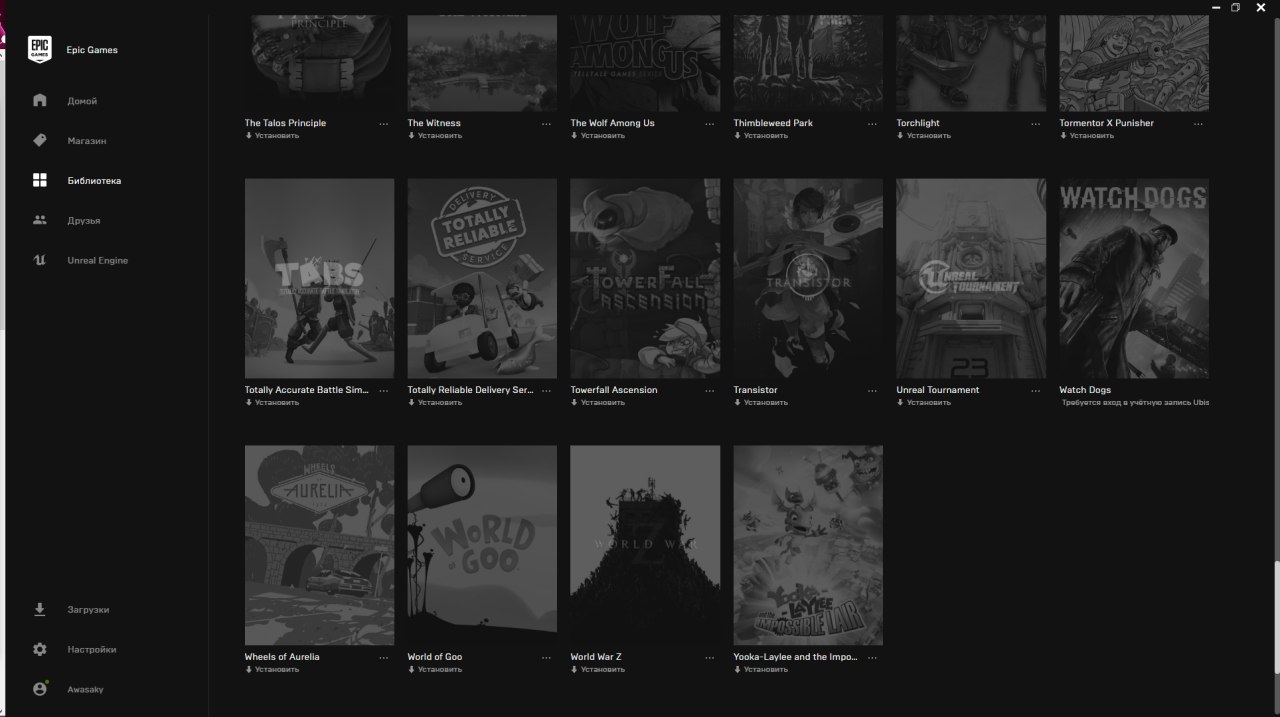Click Установить under Unreal Tournament
Viewport: 1280px width, 717px height.
coord(924,403)
